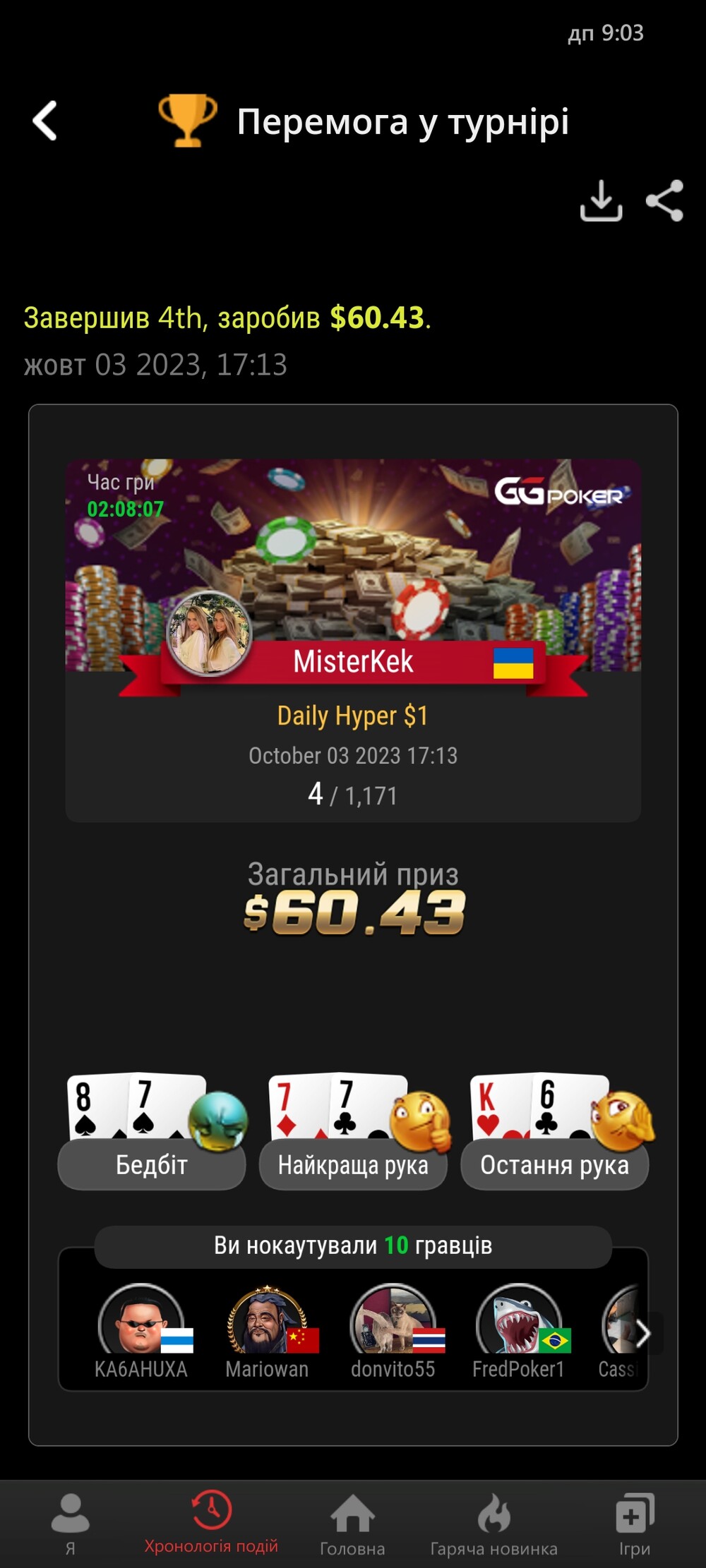Open the Я profile tab
The height and width of the screenshot is (1568, 706).
click(71, 1524)
